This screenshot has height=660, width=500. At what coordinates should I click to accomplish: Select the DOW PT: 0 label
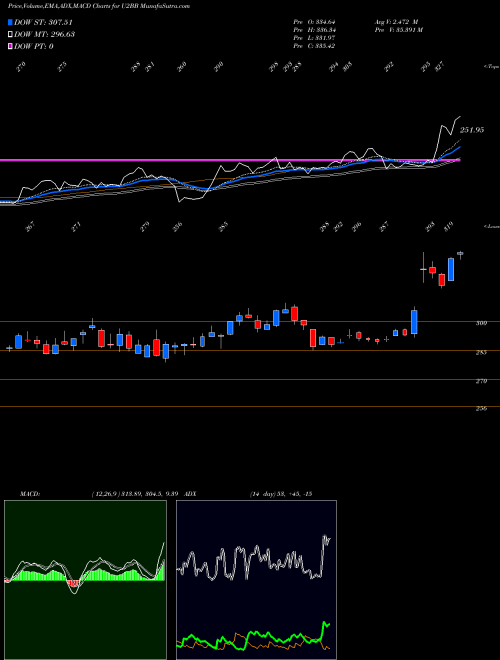(x=34, y=46)
